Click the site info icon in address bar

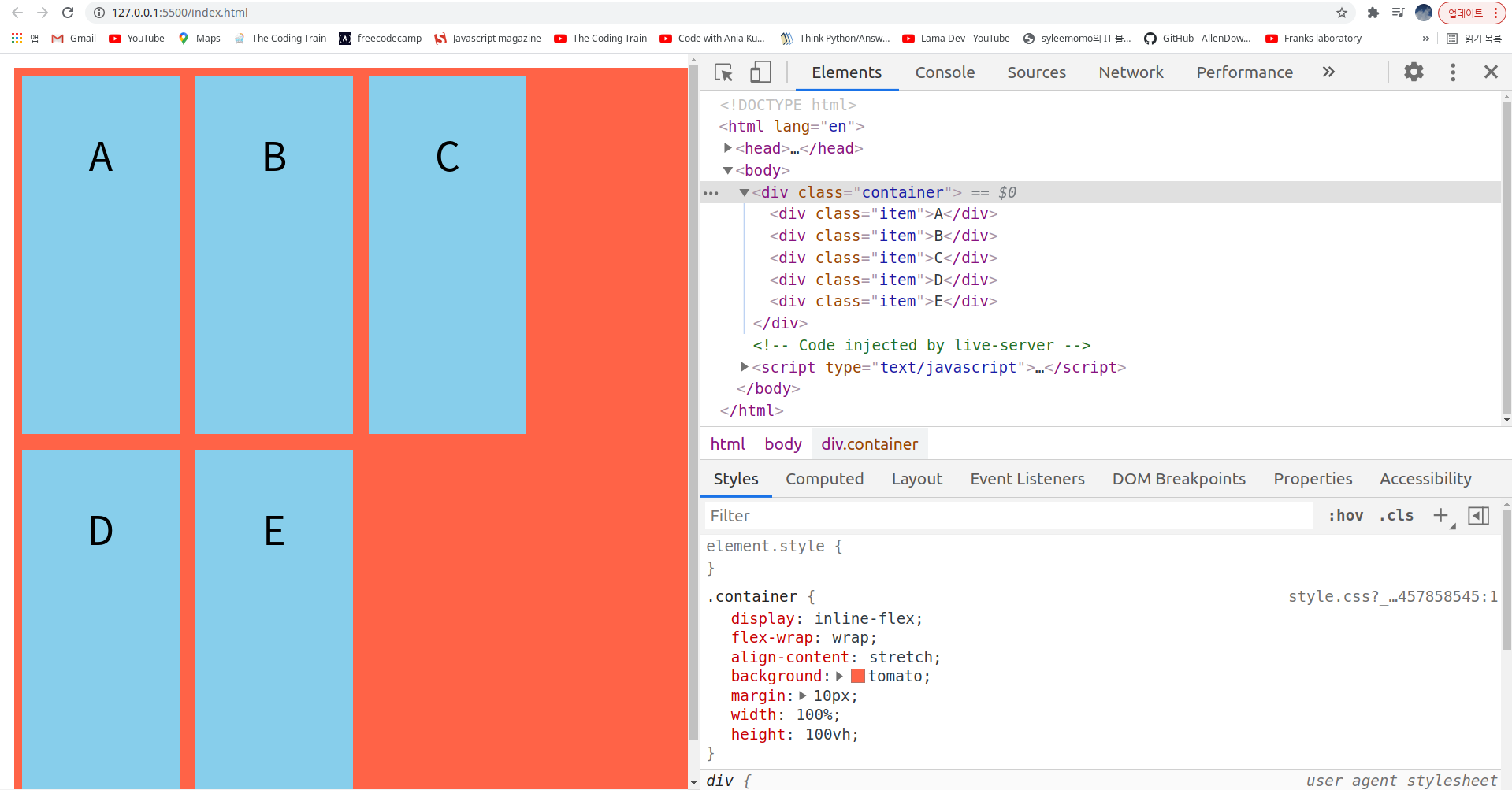(99, 13)
